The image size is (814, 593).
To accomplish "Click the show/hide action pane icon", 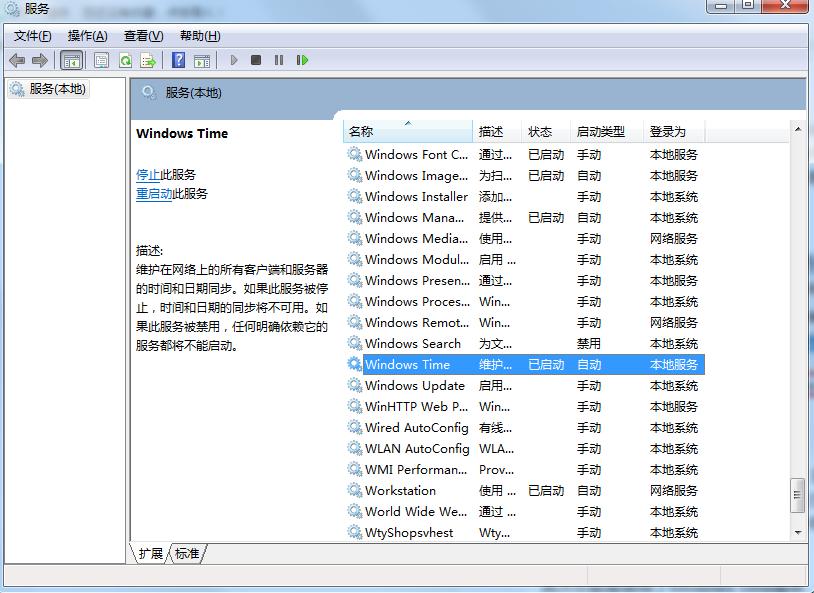I will tap(202, 60).
